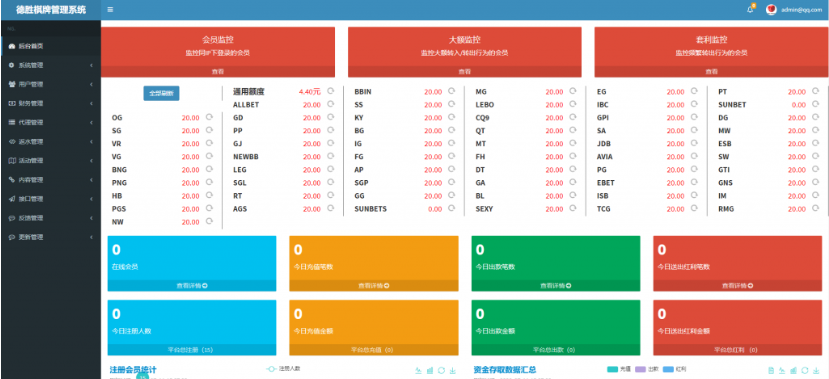Click the 全部刷新 button
Screen dimensions: 829x379
(161, 93)
